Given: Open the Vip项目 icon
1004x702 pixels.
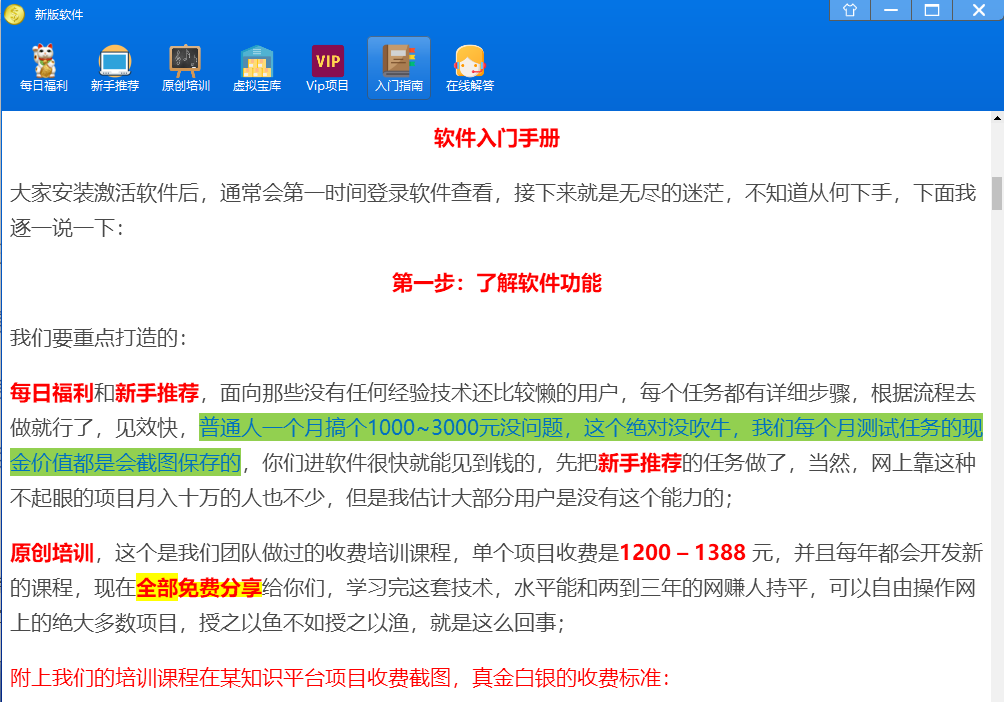Looking at the screenshot, I should (327, 67).
